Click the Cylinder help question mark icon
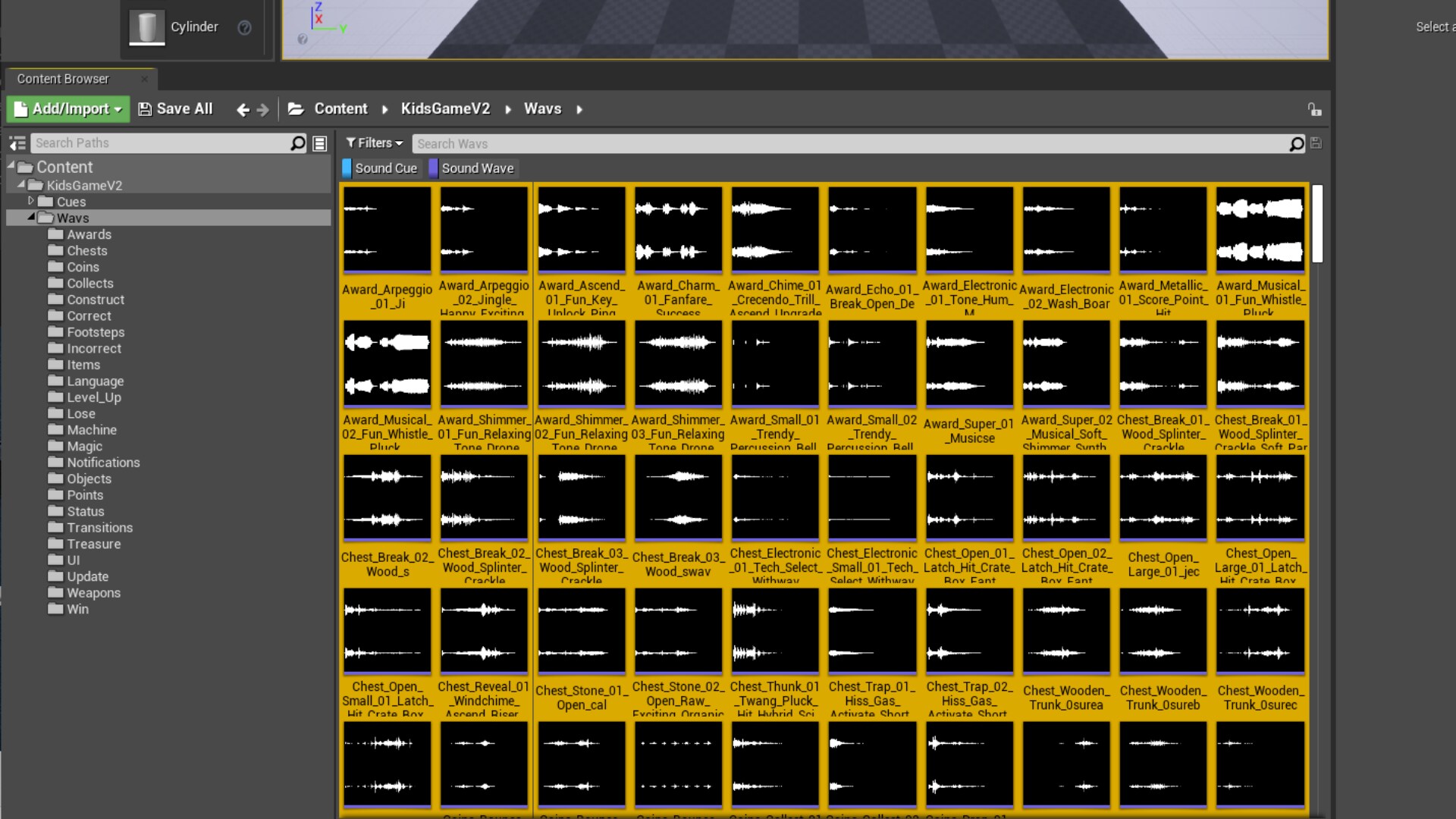Viewport: 1456px width, 819px height. coord(244,28)
